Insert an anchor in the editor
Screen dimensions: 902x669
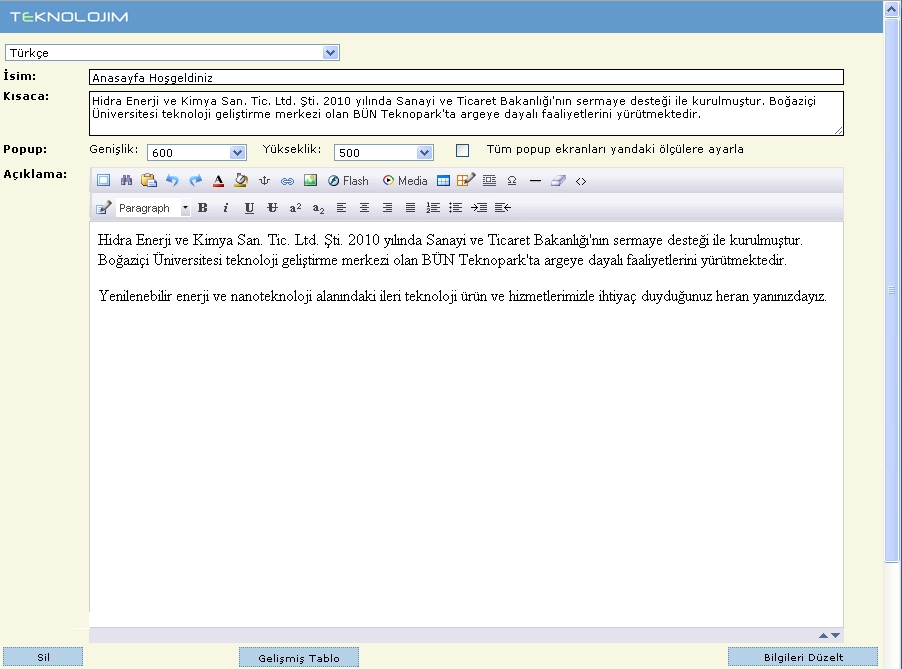[x=265, y=181]
